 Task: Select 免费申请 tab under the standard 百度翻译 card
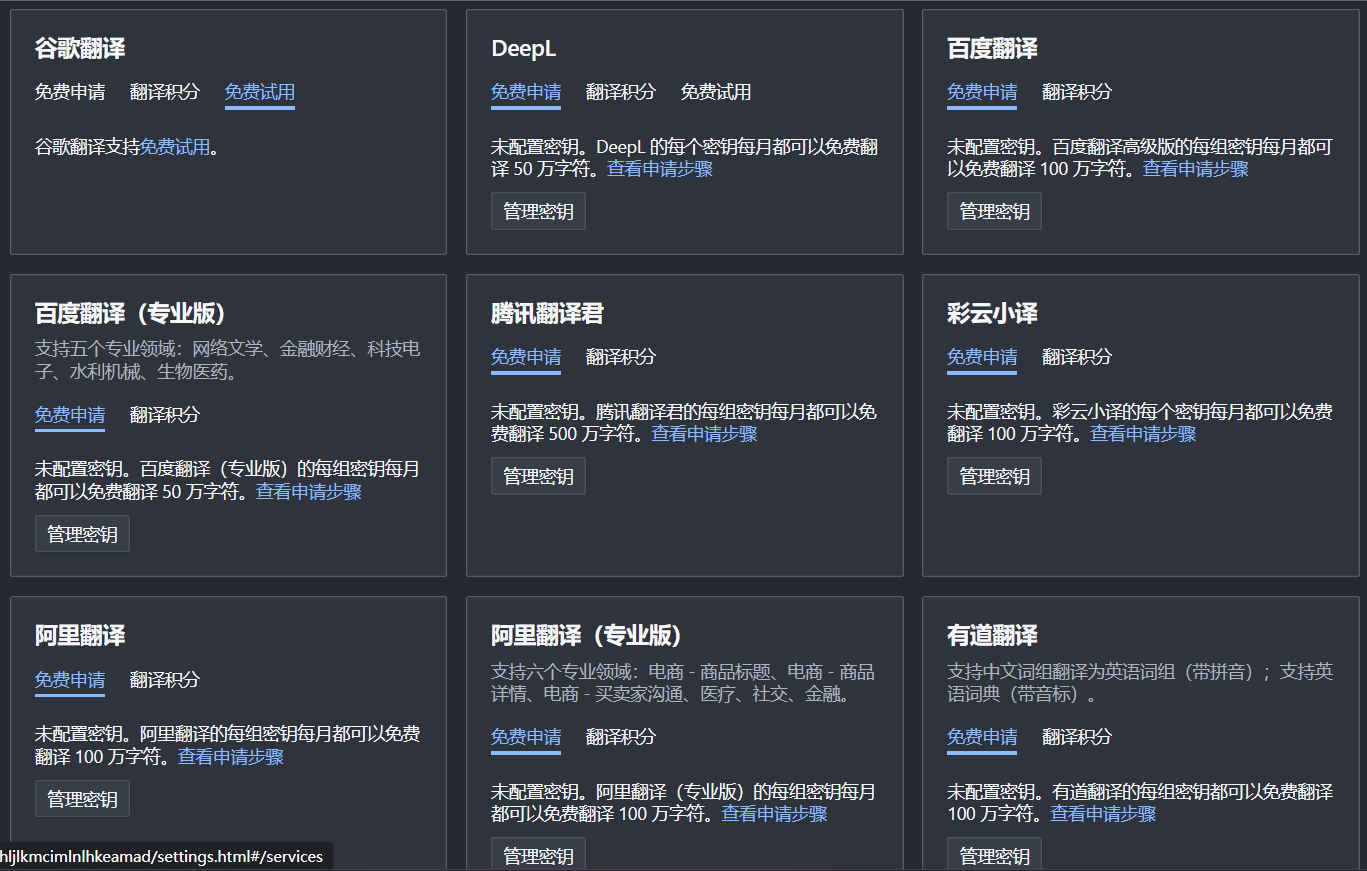coord(982,92)
